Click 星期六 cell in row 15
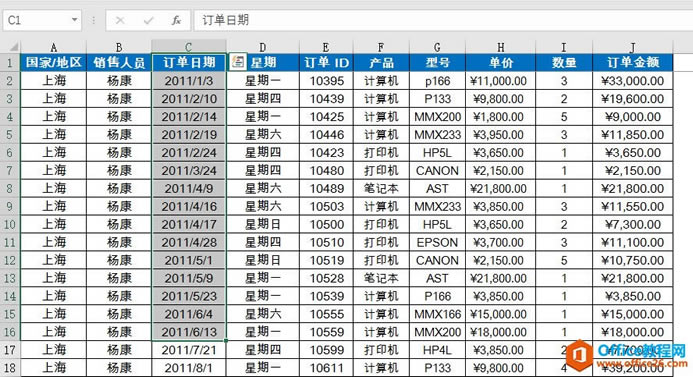The height and width of the screenshot is (377, 693). [x=263, y=314]
